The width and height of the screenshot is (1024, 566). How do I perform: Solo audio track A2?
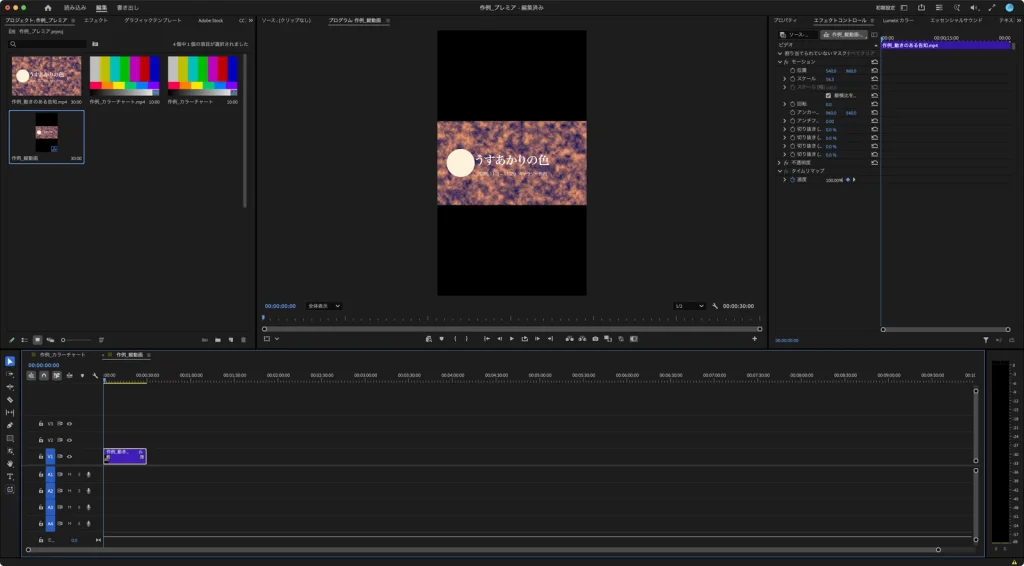(78, 491)
